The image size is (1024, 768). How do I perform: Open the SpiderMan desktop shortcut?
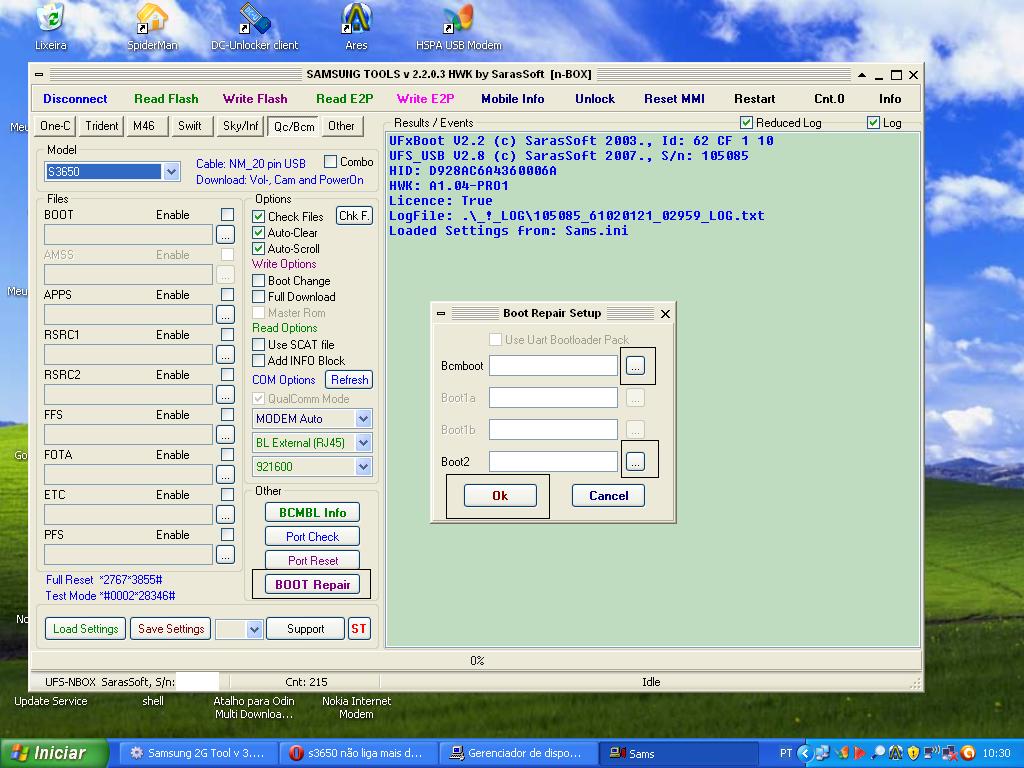(152, 26)
